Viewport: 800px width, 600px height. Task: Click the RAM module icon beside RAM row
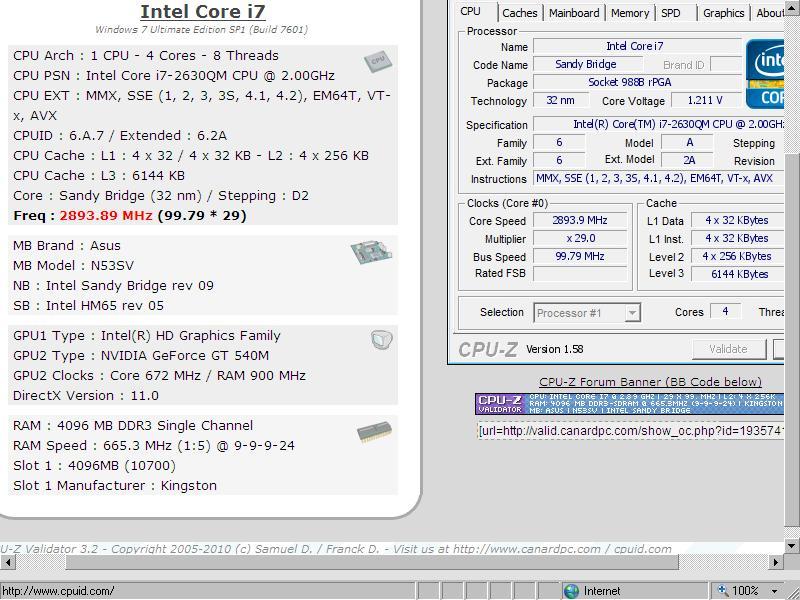[x=374, y=432]
